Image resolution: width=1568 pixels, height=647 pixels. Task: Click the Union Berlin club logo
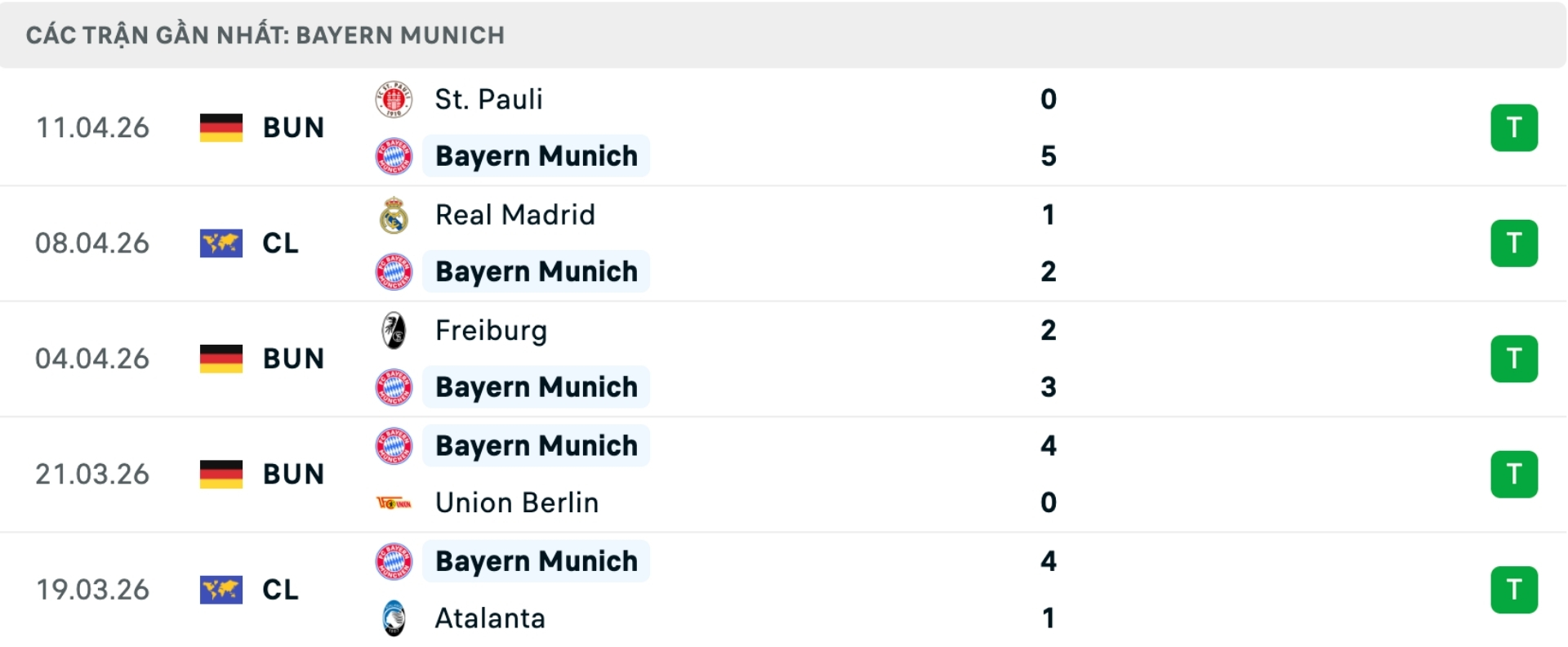(394, 503)
